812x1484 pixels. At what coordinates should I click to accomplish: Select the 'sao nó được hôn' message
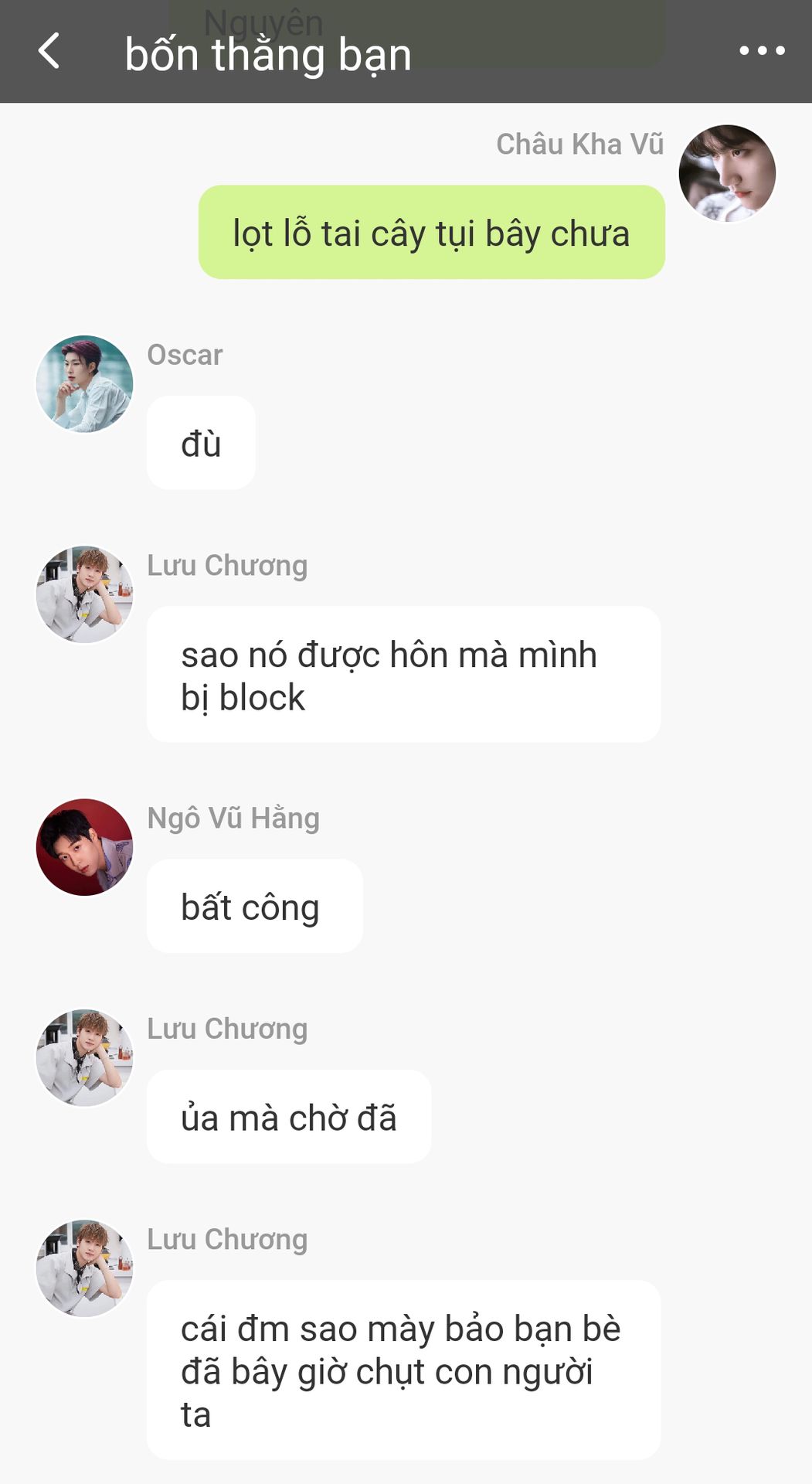point(403,675)
